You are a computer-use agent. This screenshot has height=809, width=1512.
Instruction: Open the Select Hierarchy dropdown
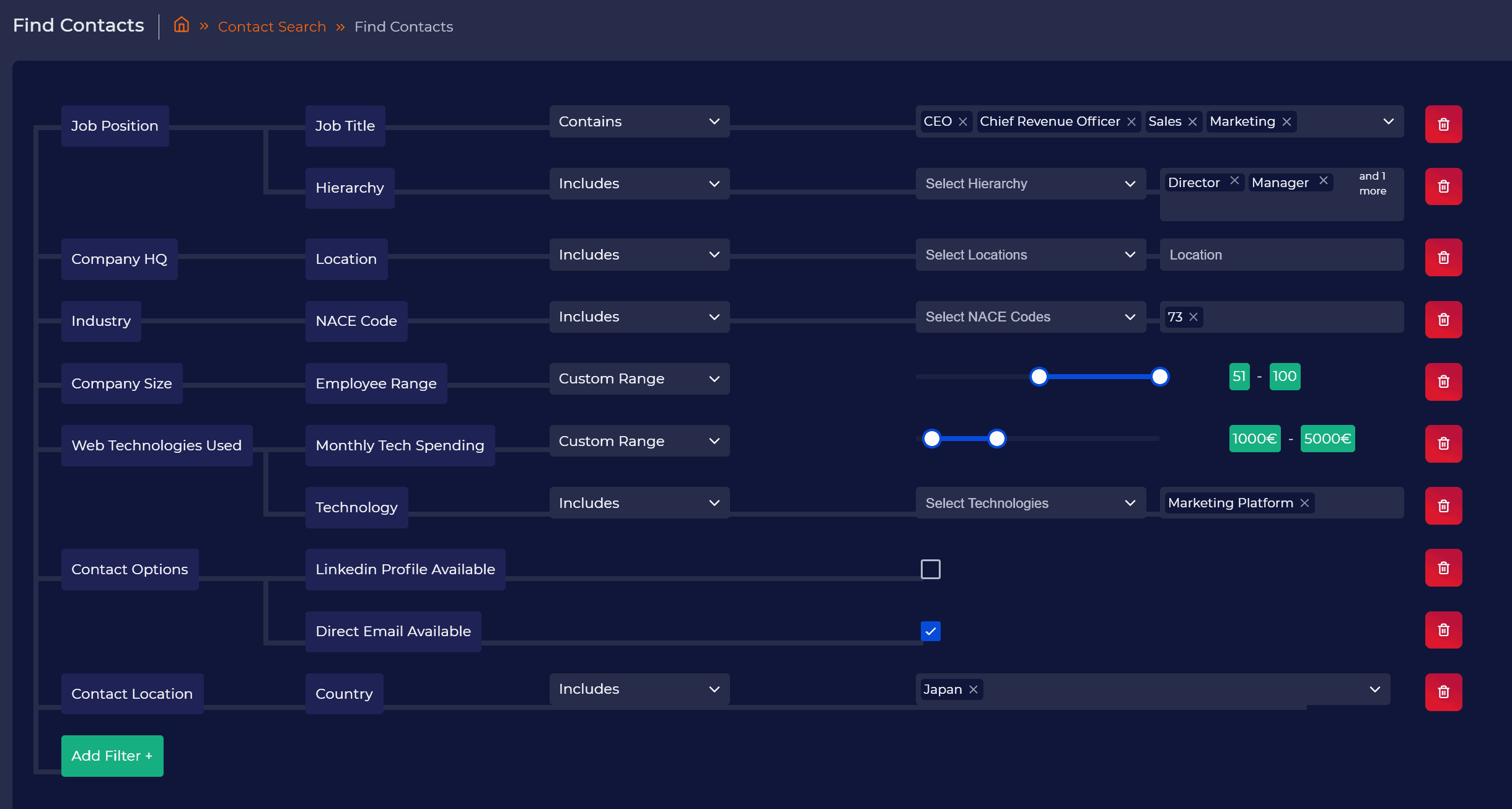click(x=1030, y=183)
